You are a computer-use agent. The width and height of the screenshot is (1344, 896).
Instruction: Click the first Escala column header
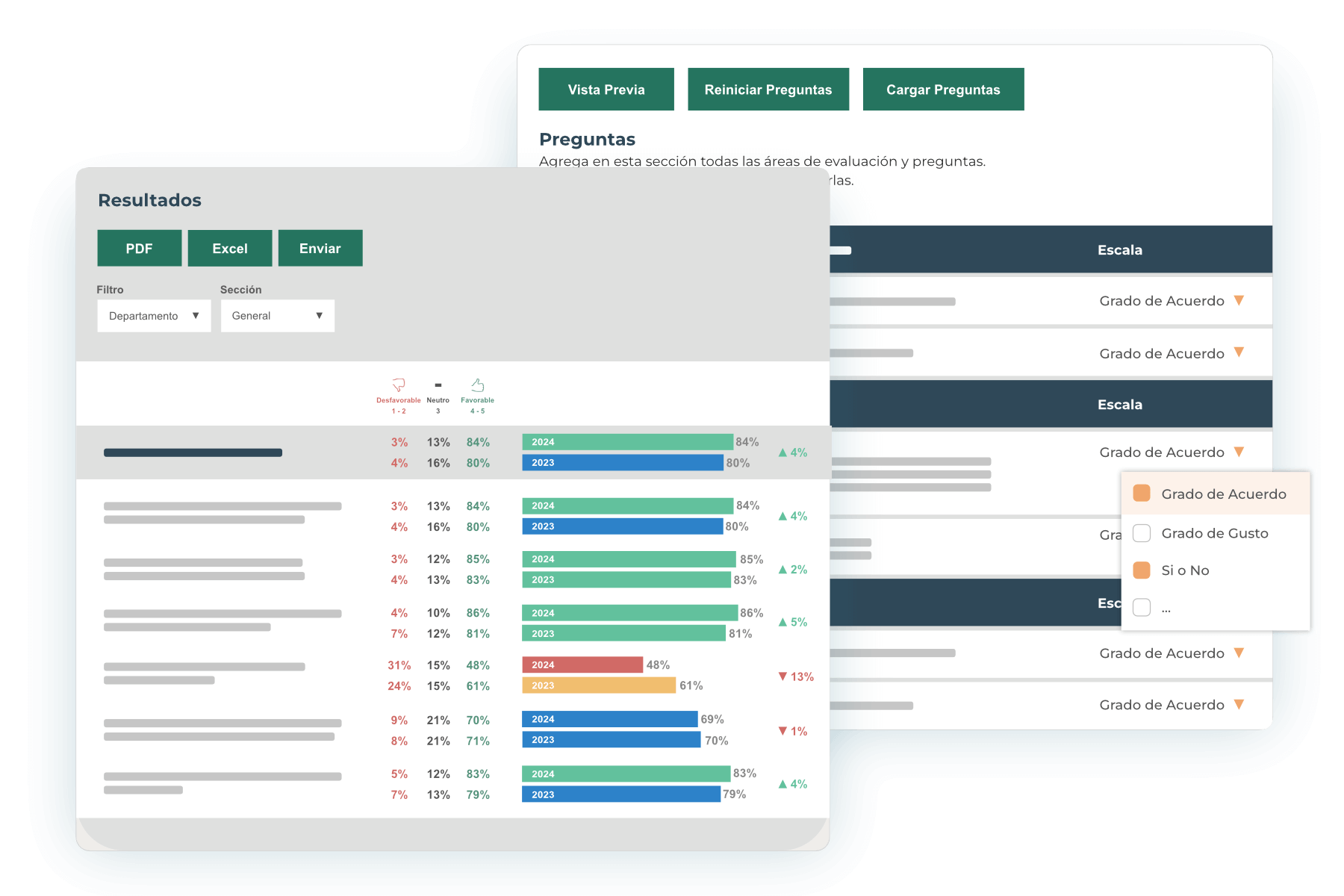point(1120,250)
